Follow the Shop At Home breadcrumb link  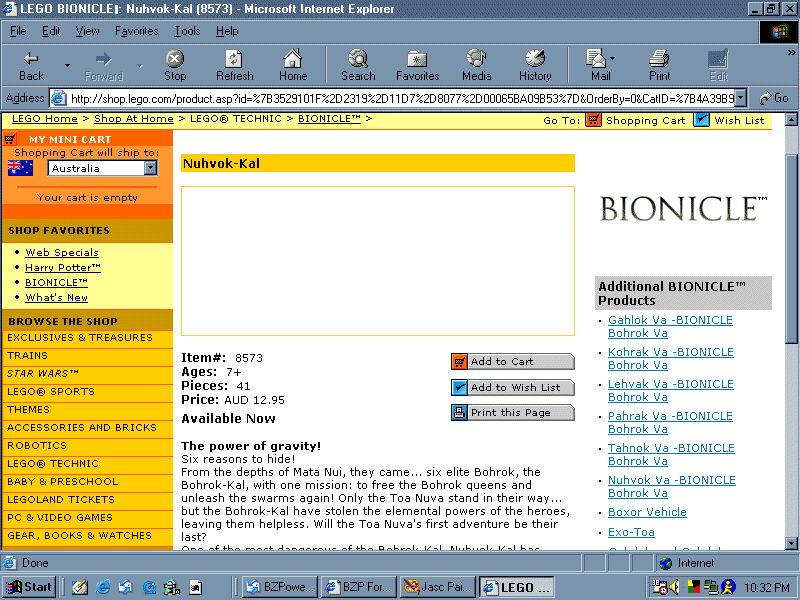click(134, 119)
